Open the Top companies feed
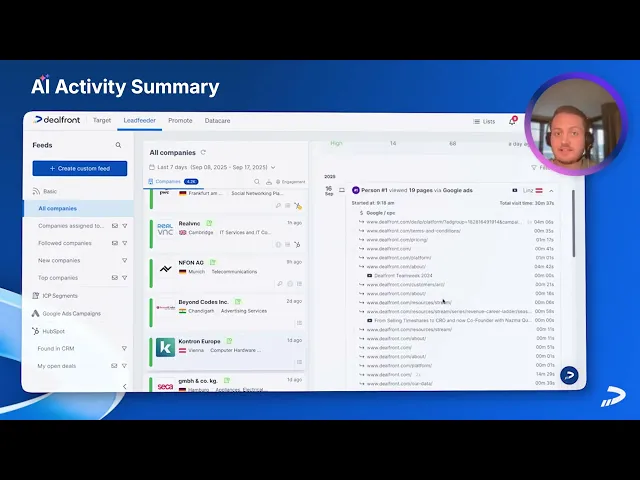 point(58,278)
